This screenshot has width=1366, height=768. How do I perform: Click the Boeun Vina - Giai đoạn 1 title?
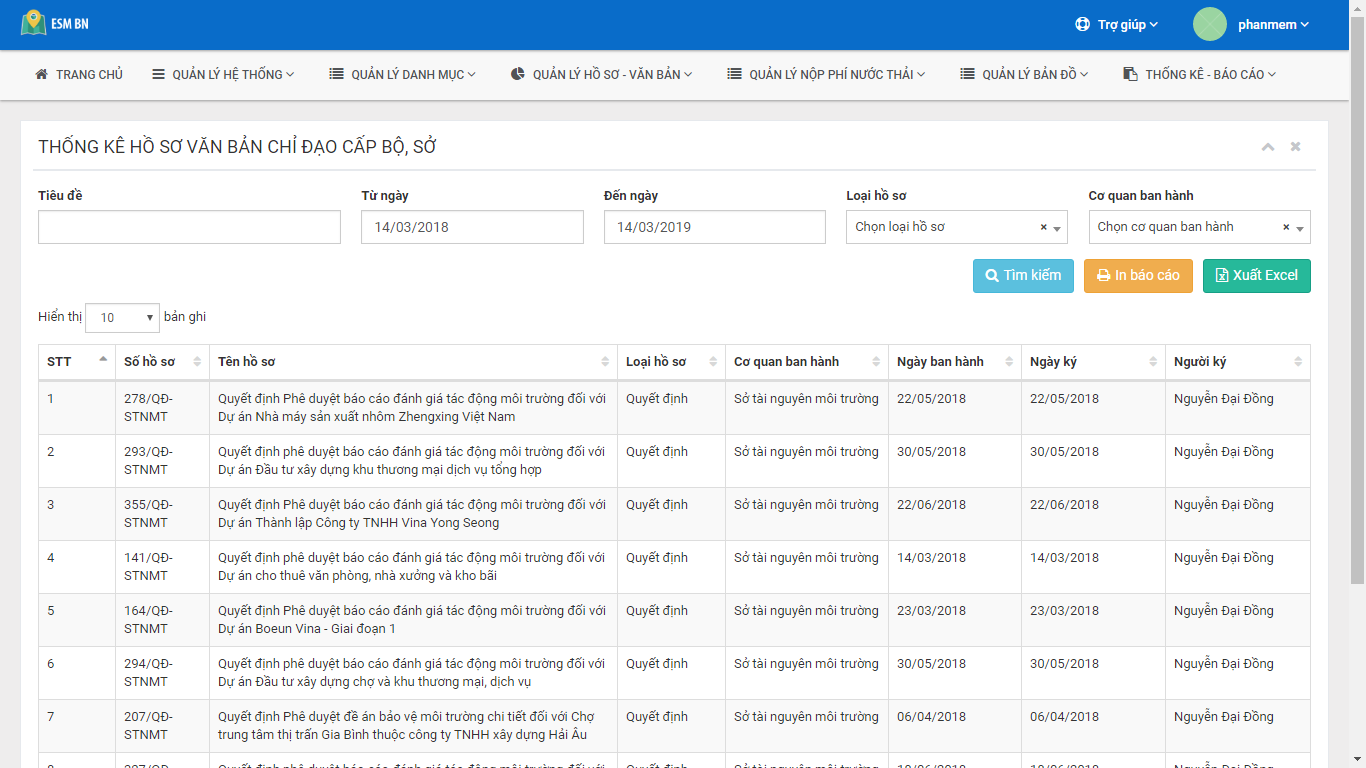tap(412, 620)
